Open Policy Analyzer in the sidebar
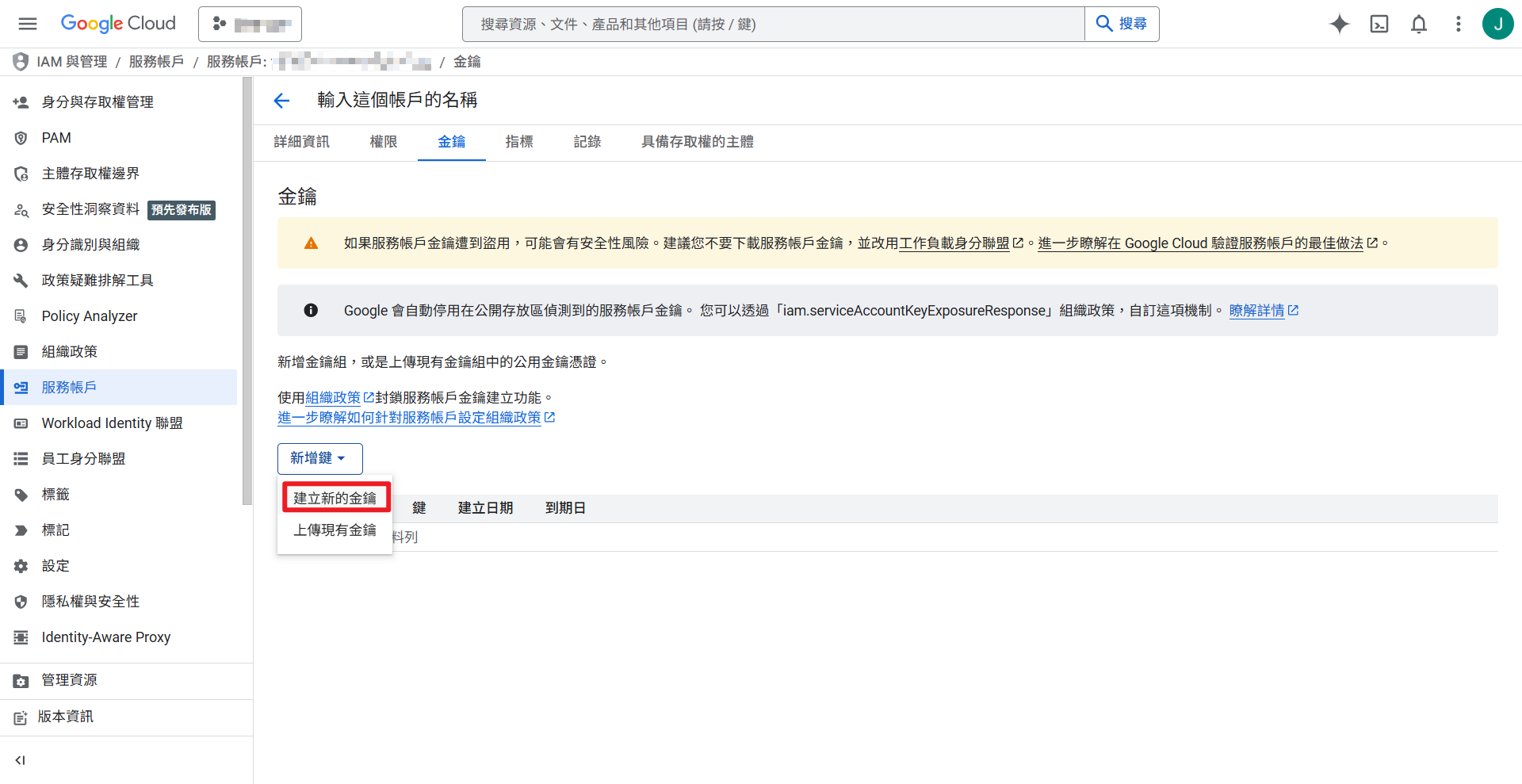 87,316
